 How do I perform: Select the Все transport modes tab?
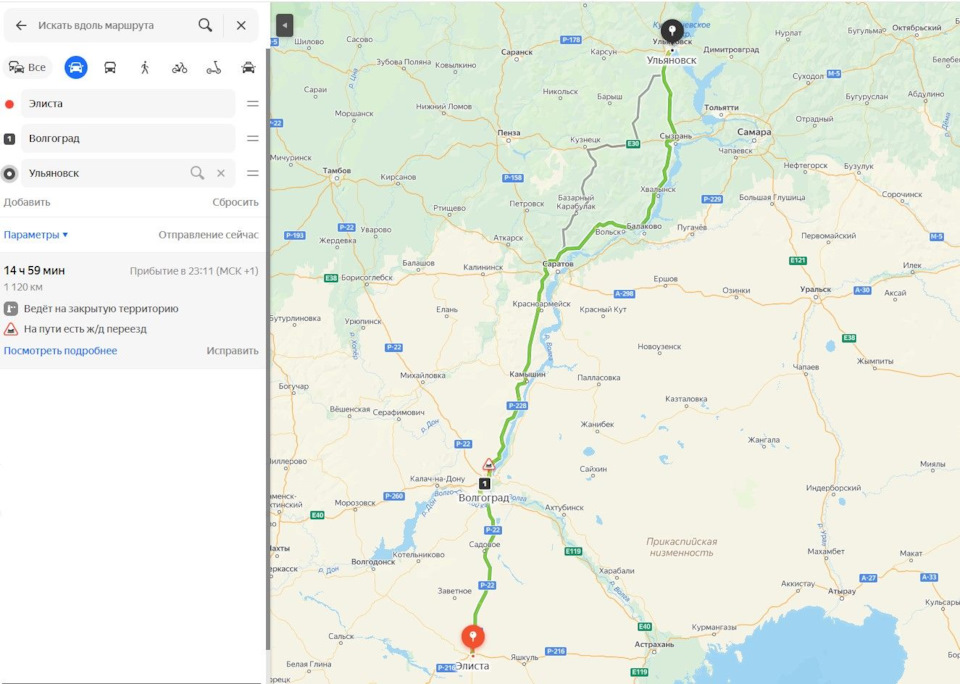[x=28, y=67]
